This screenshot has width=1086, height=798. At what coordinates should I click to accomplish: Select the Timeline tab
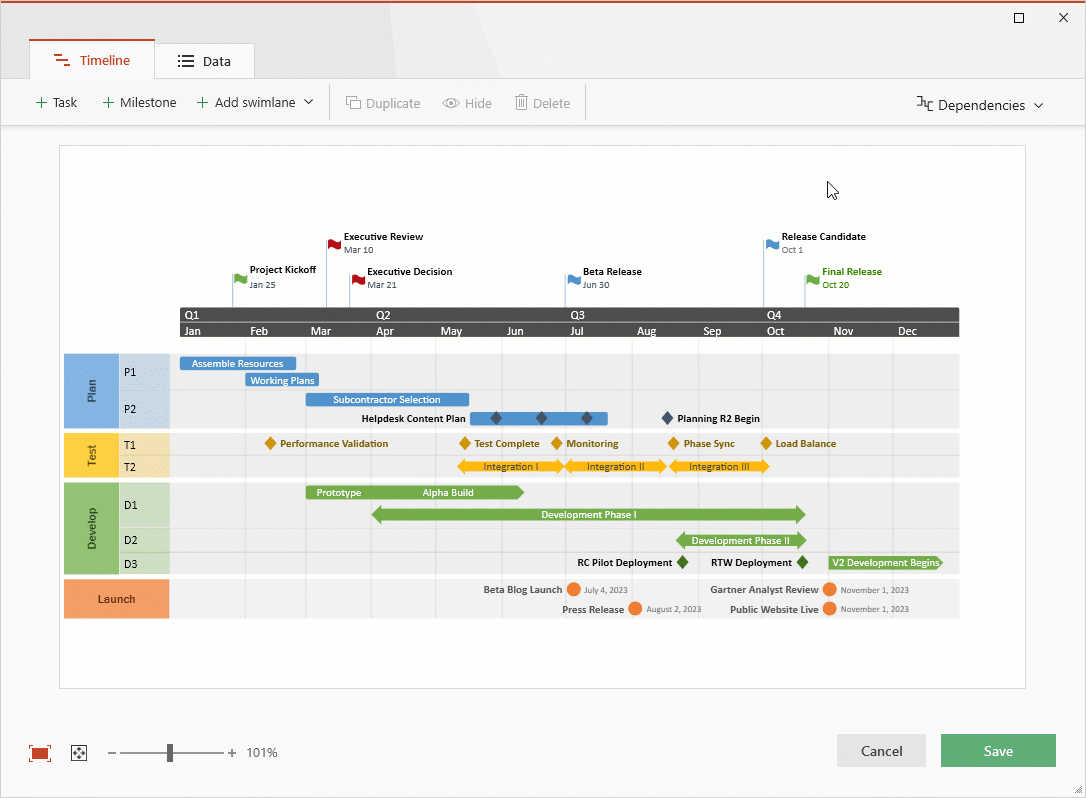[x=91, y=60]
